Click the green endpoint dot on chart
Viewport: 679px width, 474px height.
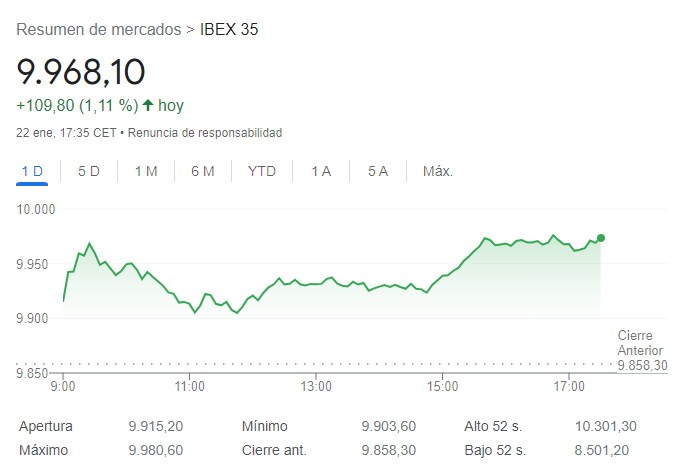tap(601, 238)
